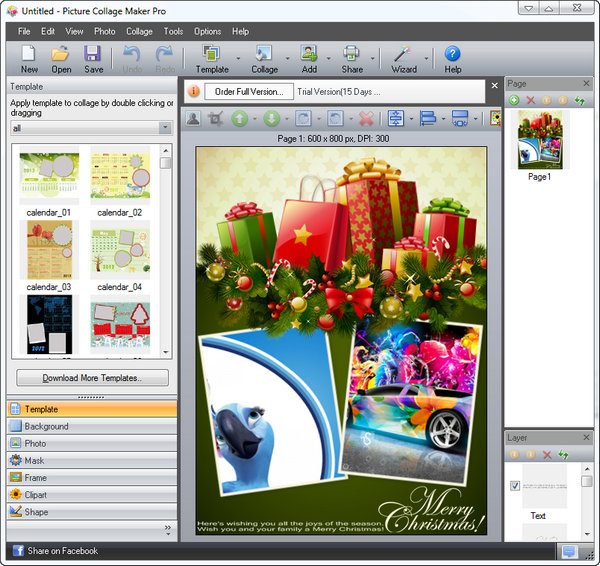600x566 pixels.
Task: Select the Crop tool icon
Action: pyautogui.click(x=216, y=119)
